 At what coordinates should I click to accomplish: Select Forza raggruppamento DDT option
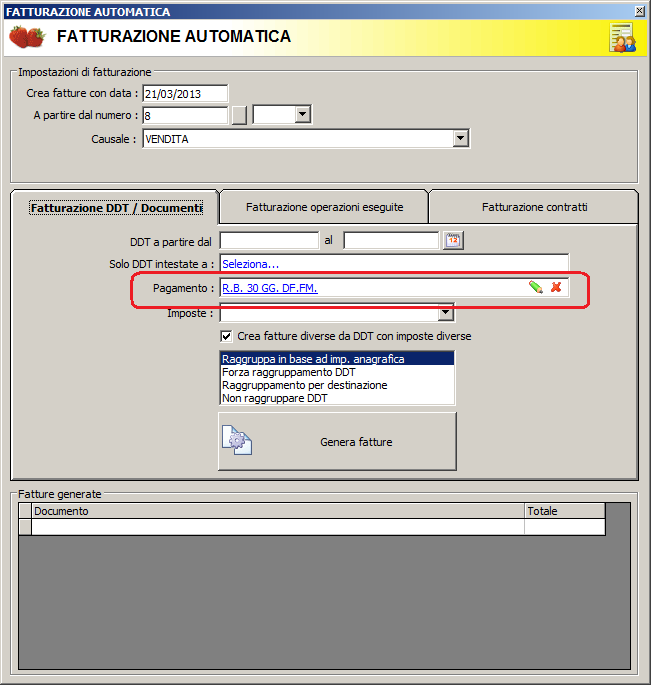tap(337, 372)
